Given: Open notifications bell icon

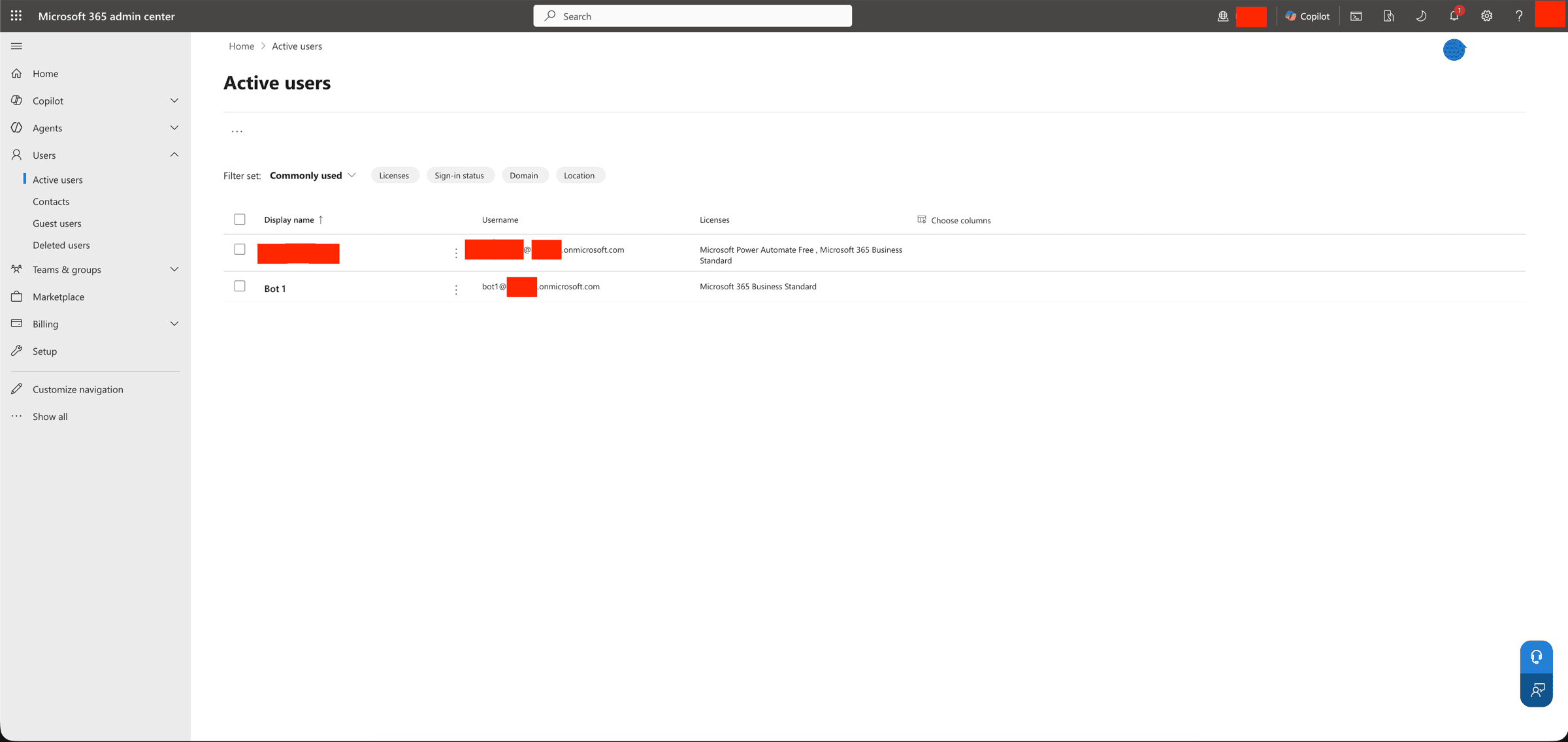Looking at the screenshot, I should [1454, 16].
